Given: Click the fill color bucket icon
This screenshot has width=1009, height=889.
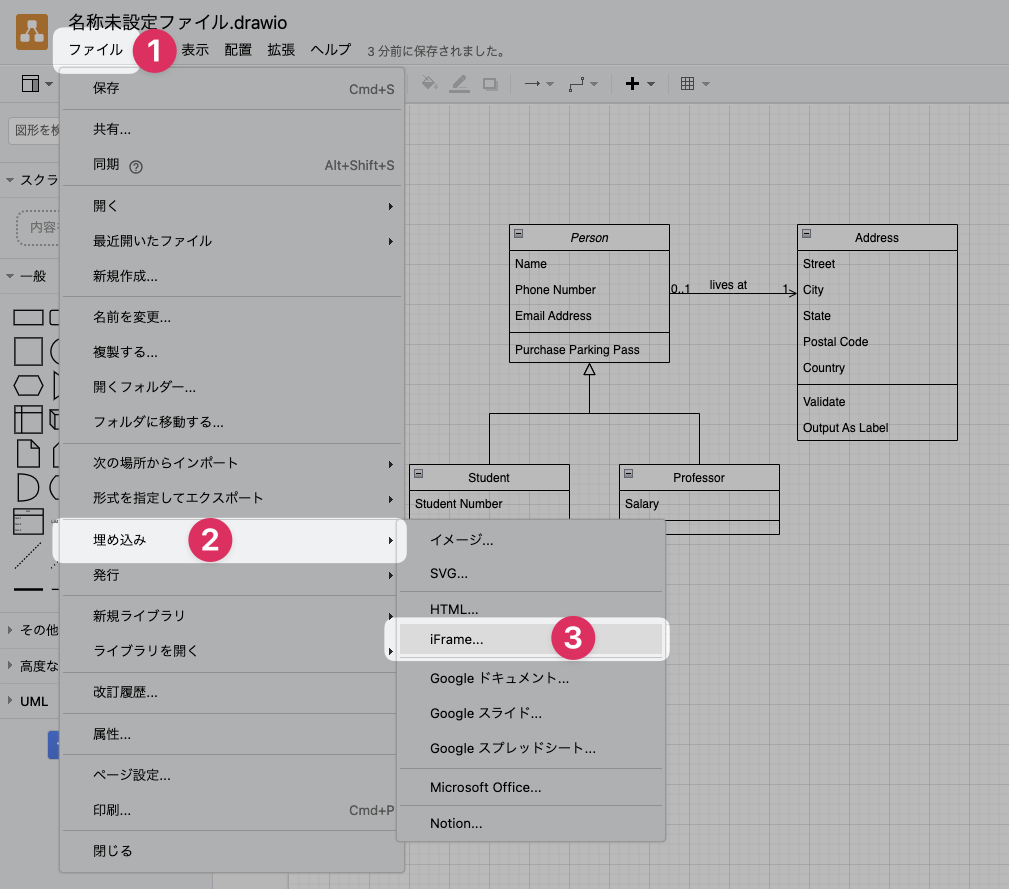Looking at the screenshot, I should tap(429, 84).
